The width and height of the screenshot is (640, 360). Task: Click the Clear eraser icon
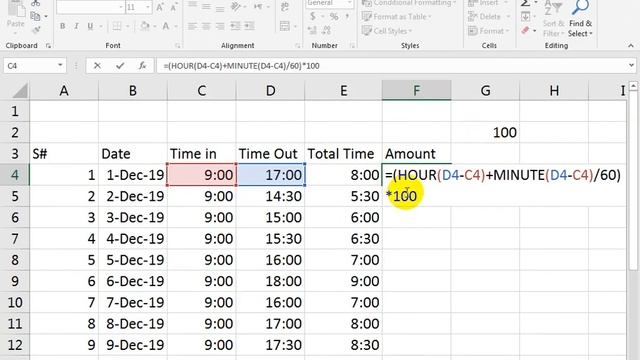coord(526,31)
